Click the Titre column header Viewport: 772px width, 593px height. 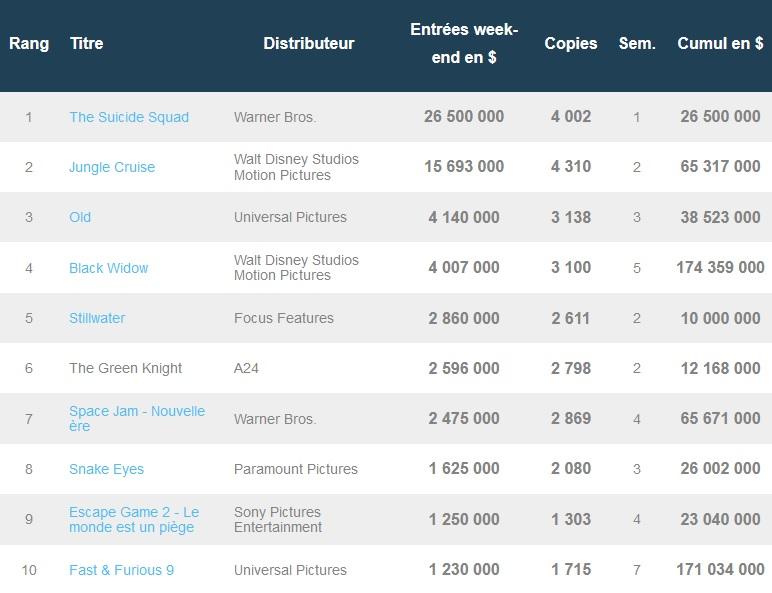(87, 43)
